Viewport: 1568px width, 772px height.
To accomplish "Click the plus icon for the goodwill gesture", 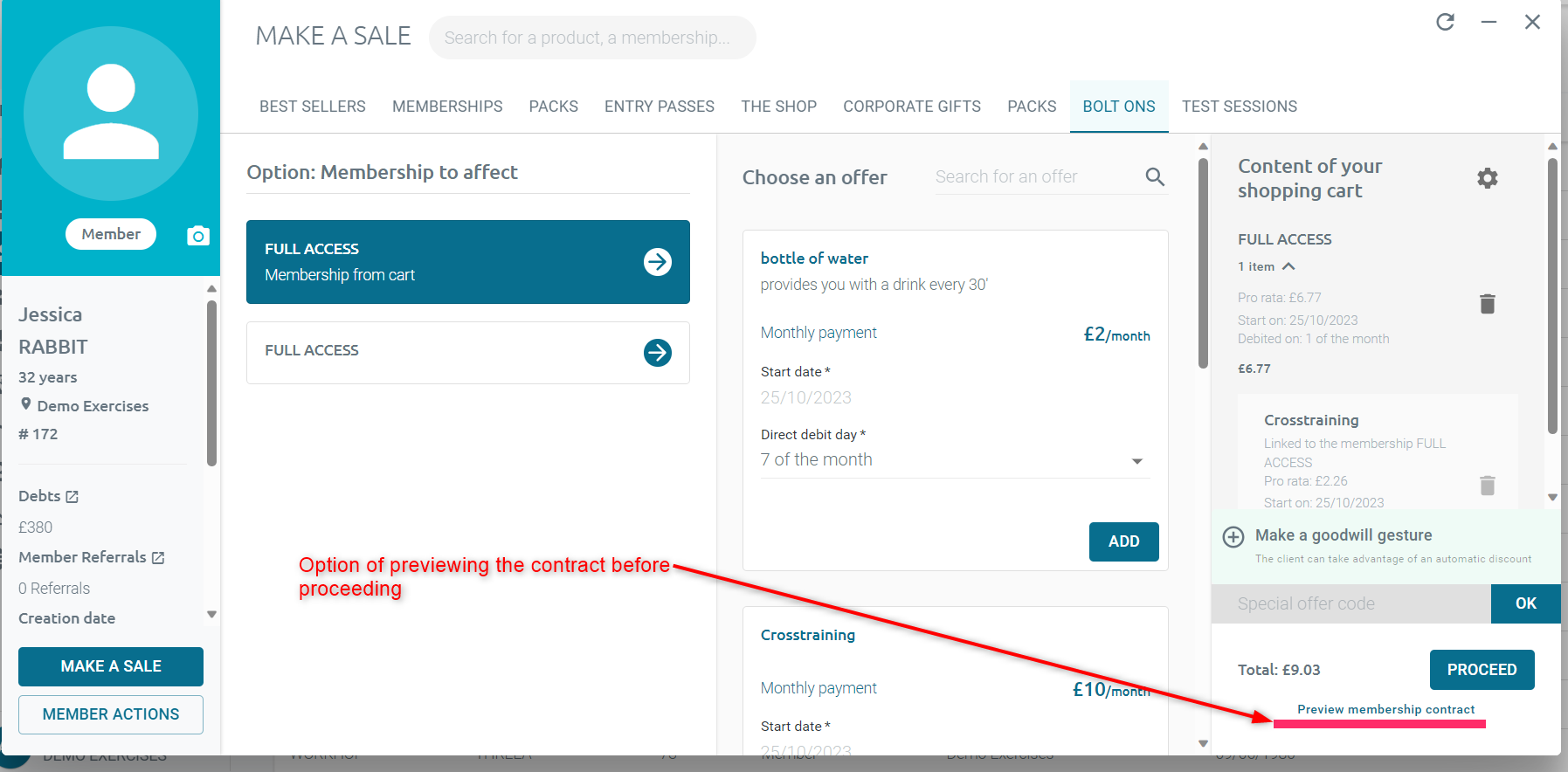I will point(1233,536).
